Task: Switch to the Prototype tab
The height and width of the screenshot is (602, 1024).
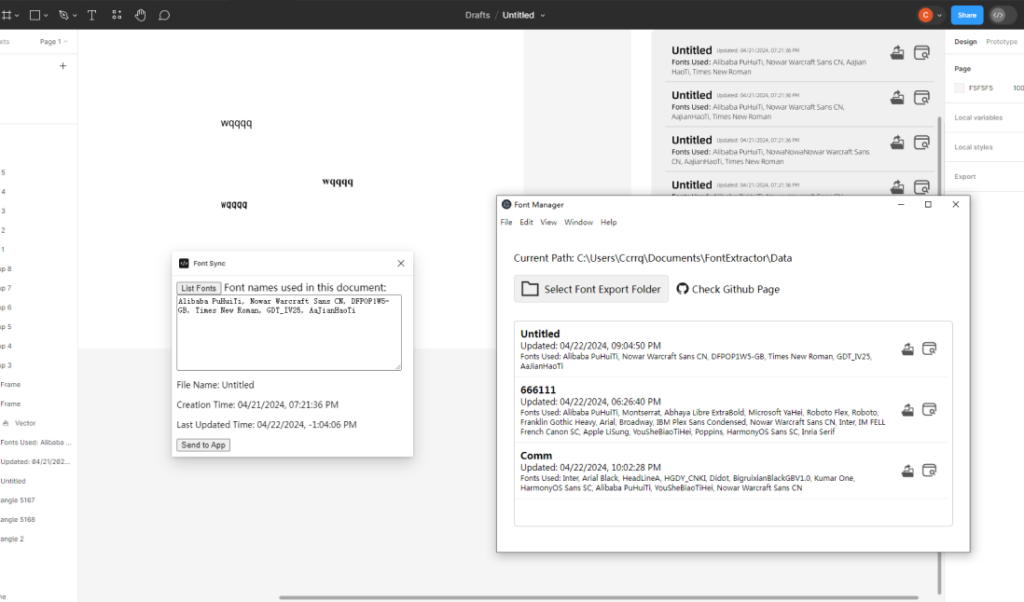Action: 1001,42
